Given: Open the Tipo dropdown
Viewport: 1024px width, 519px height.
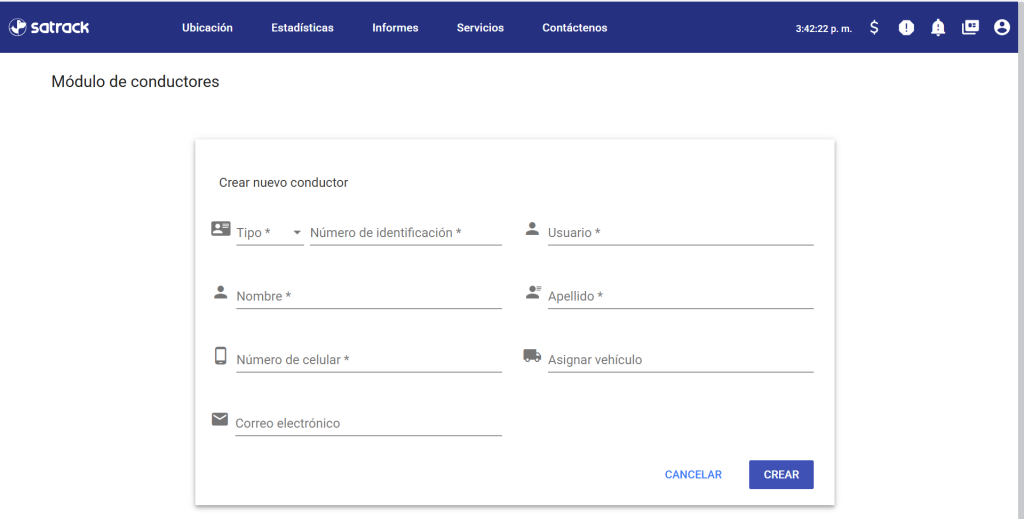Looking at the screenshot, I should (x=270, y=232).
